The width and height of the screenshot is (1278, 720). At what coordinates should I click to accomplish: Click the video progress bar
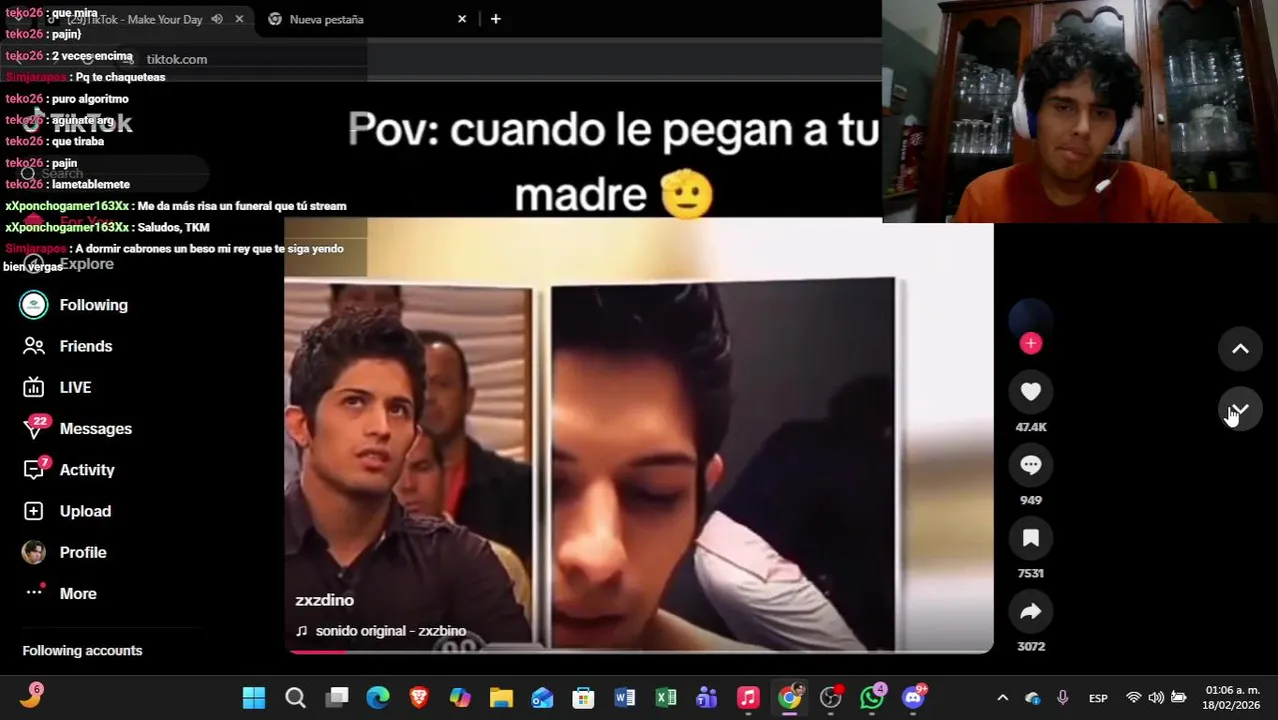(x=639, y=651)
